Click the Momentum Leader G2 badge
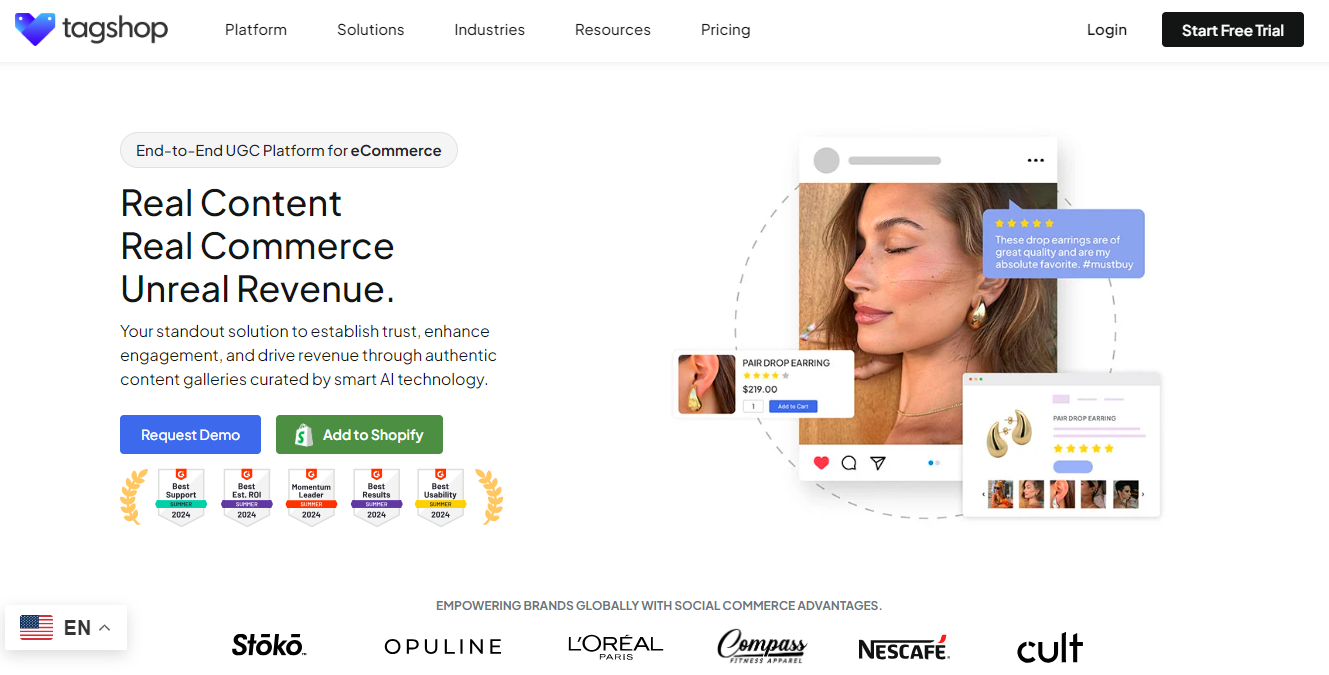The width and height of the screenshot is (1329, 675). [x=311, y=496]
